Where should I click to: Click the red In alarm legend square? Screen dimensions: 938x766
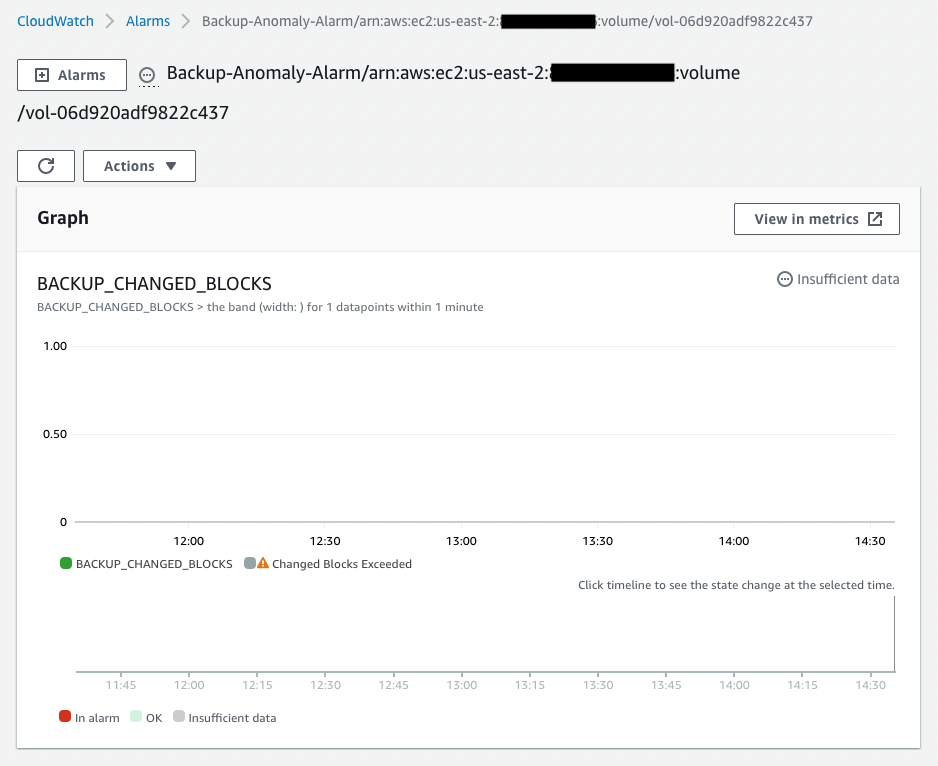click(64, 717)
